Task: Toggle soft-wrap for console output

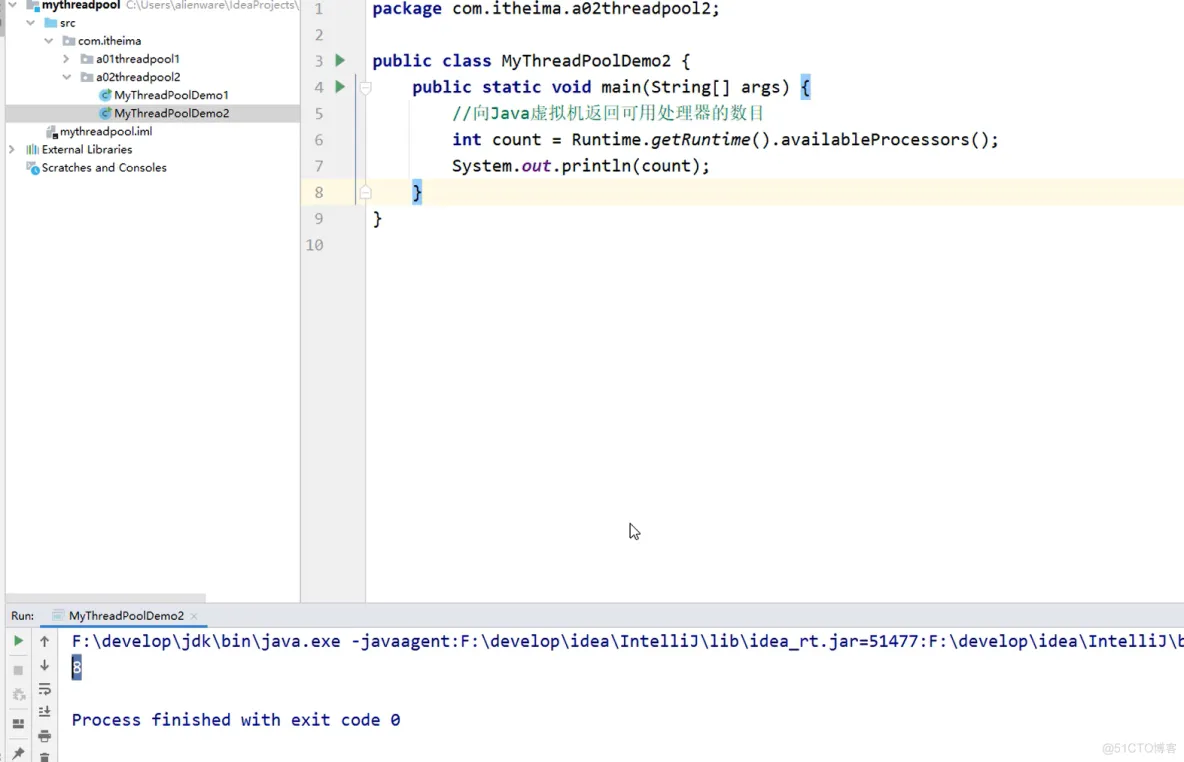Action: pyautogui.click(x=45, y=689)
